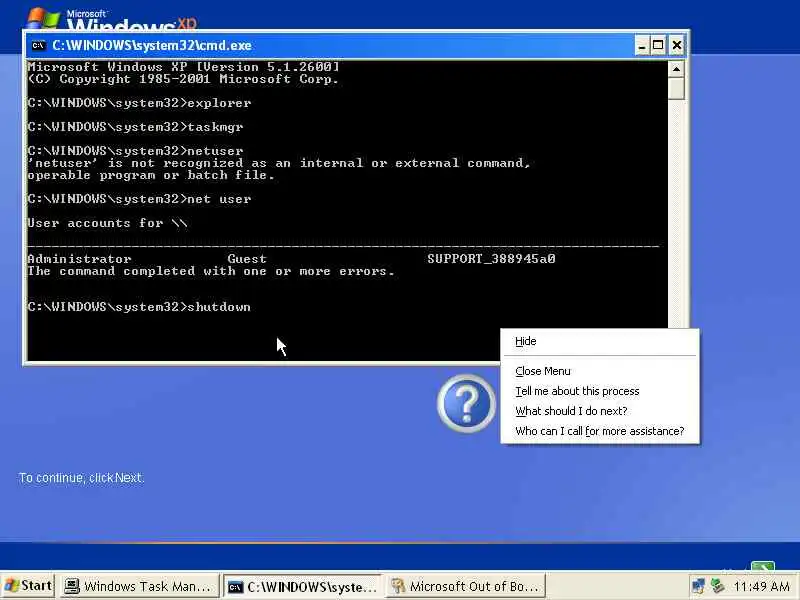The width and height of the screenshot is (800, 600).
Task: Click the 11:49 AM clock
Action: [761, 586]
